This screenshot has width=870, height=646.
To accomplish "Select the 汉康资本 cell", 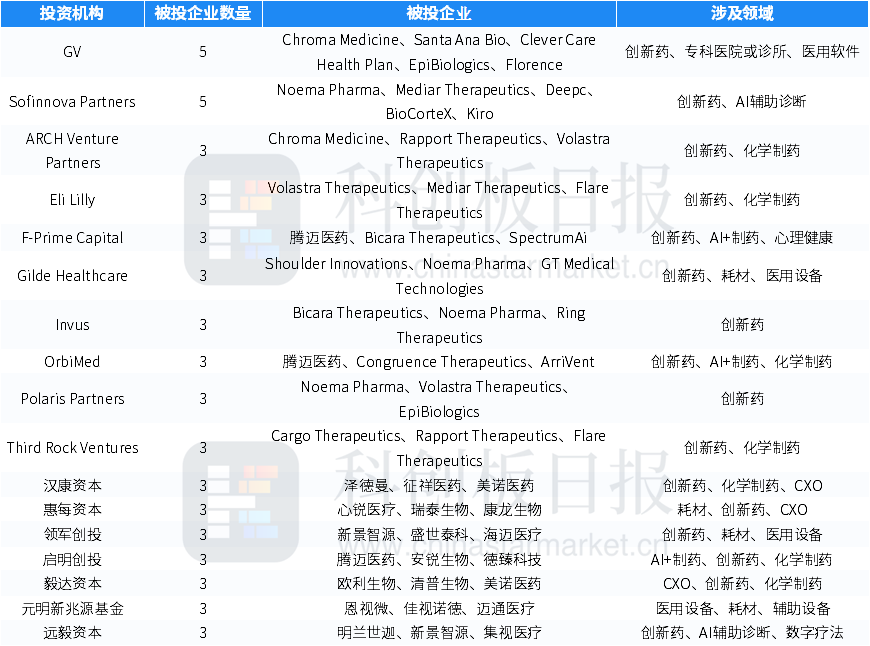I will 72,486.
